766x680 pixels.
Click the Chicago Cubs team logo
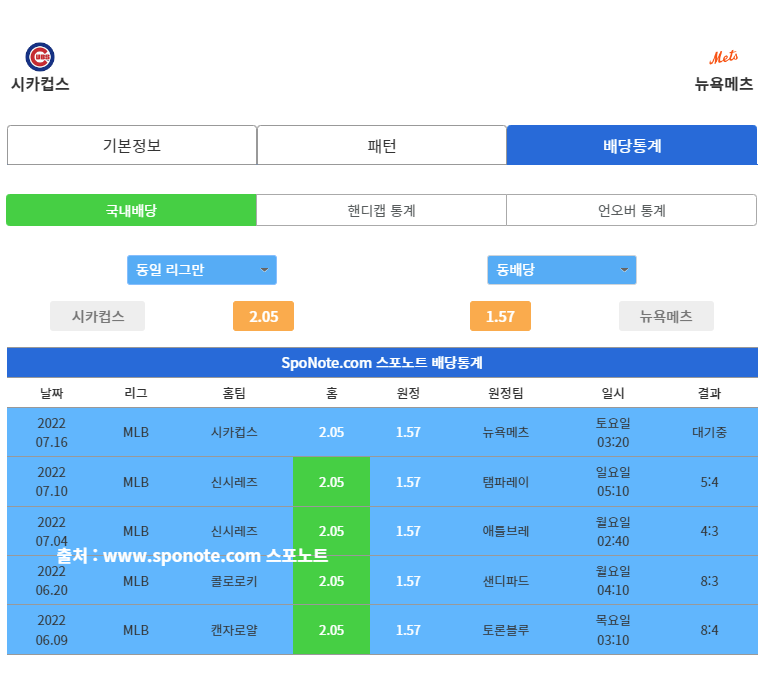tap(40, 57)
